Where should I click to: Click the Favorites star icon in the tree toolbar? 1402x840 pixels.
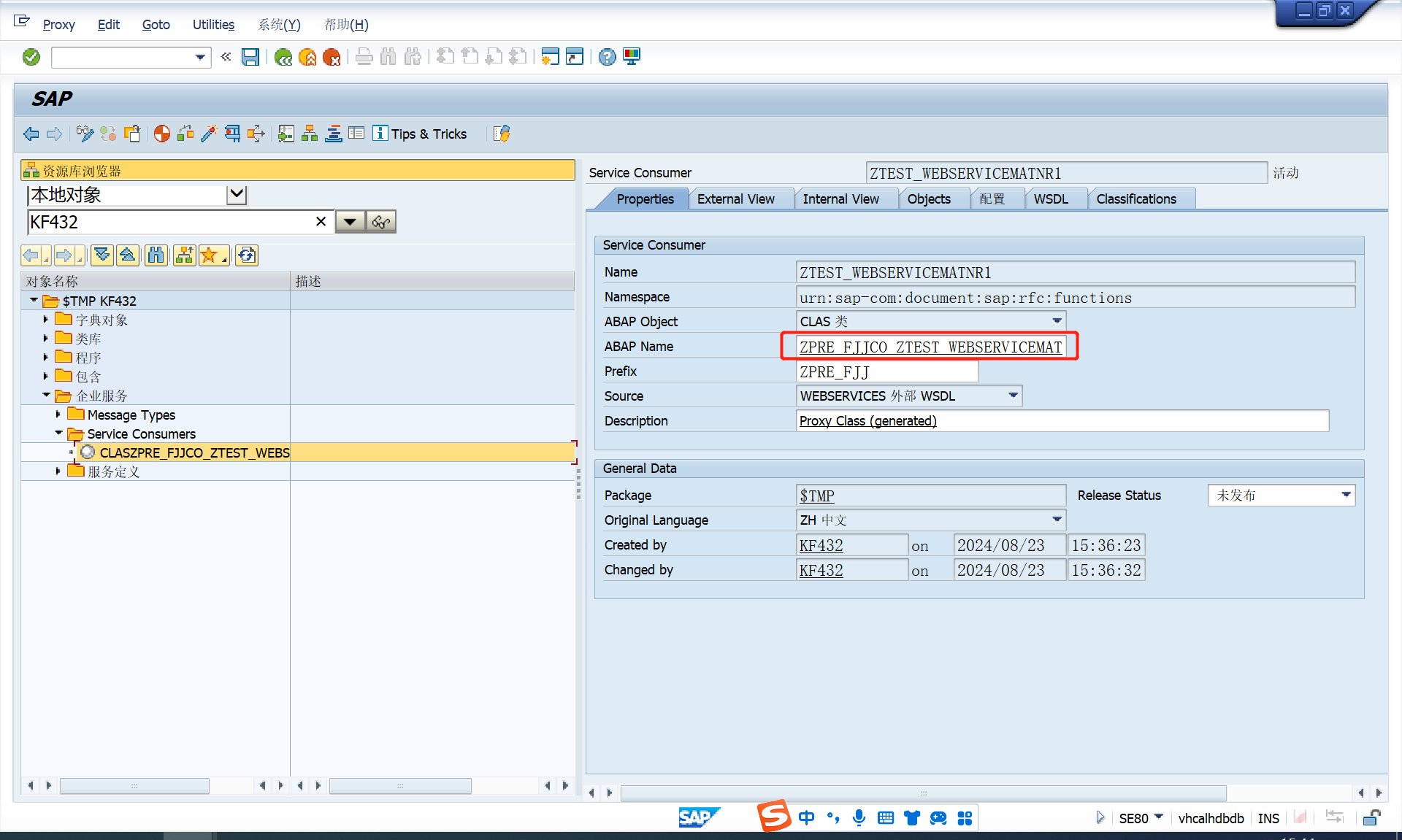[212, 255]
